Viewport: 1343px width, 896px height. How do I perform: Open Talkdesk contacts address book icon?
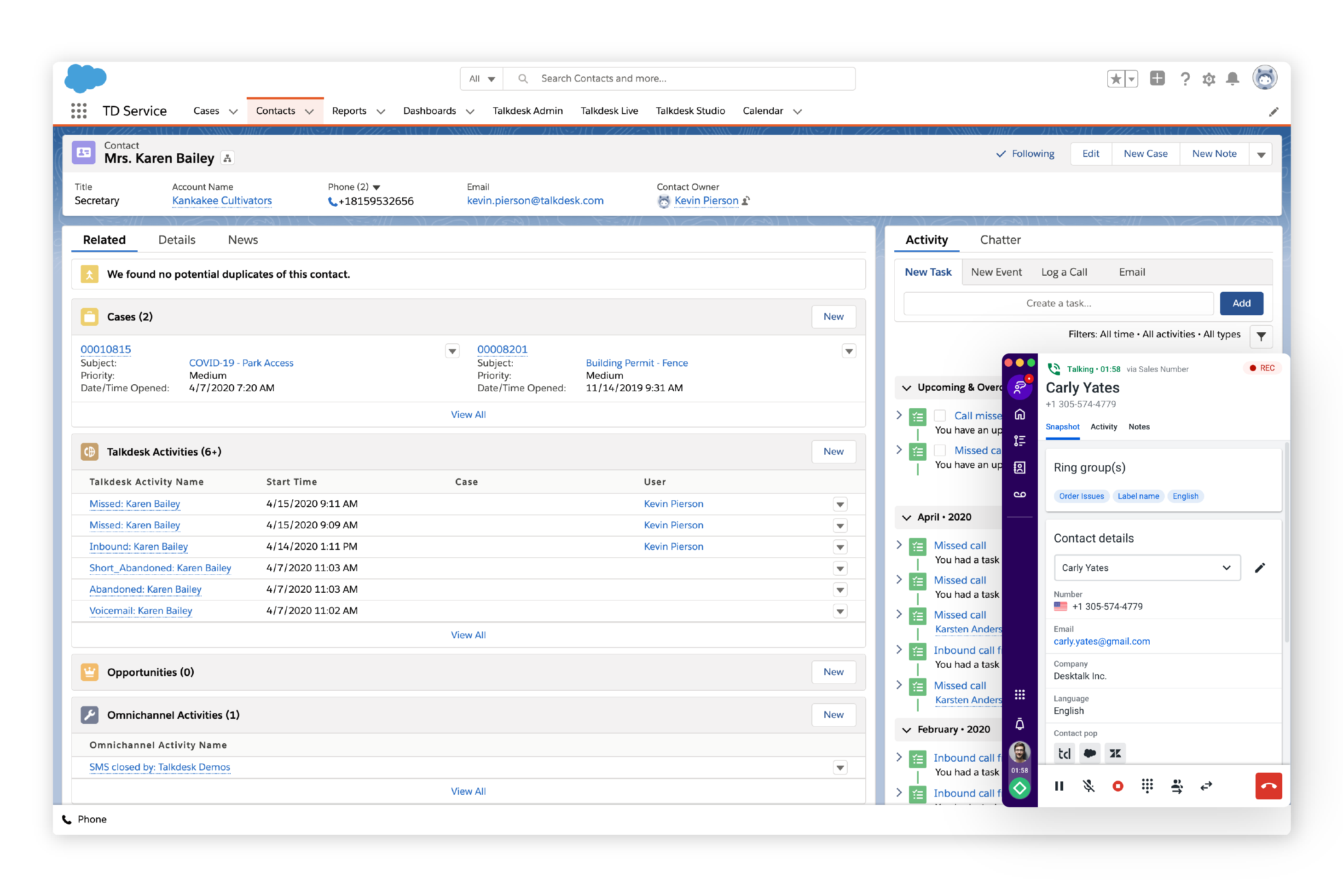point(1019,468)
